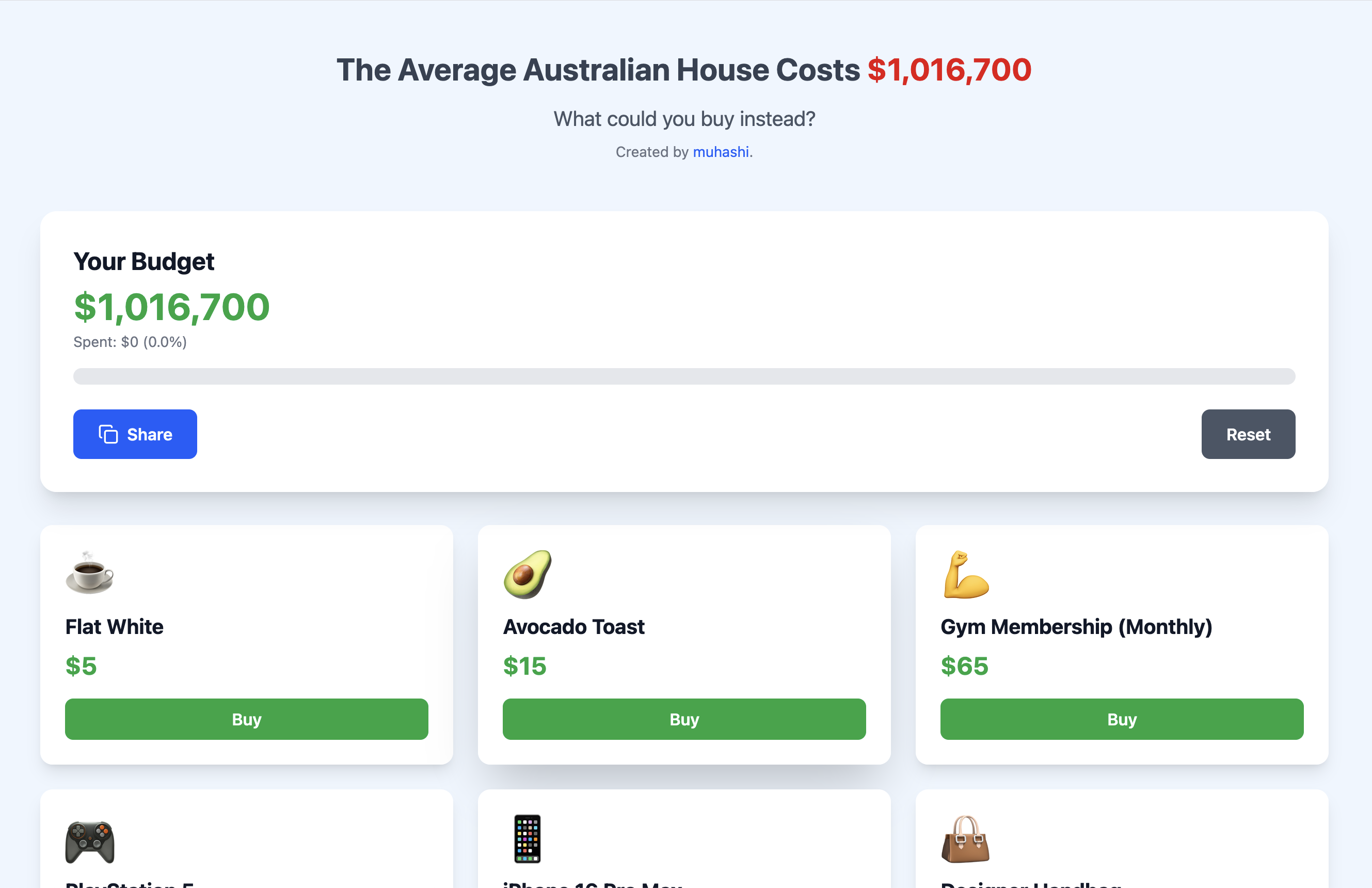1372x888 pixels.
Task: Click the phone emoji on iPhone 16 Pro Max card
Action: 526,839
